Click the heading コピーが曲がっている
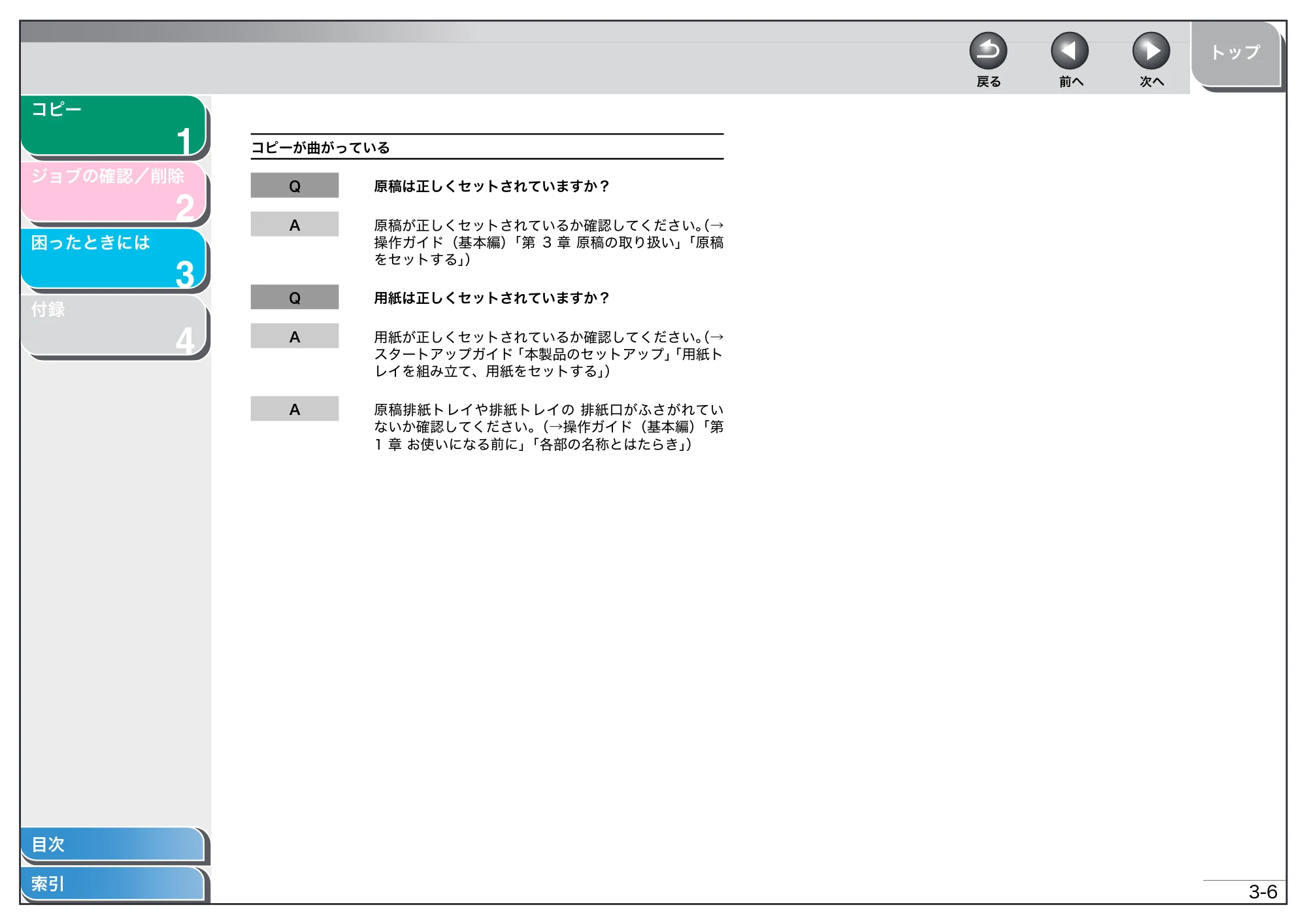Viewport: 1307px width, 924px height. [320, 148]
